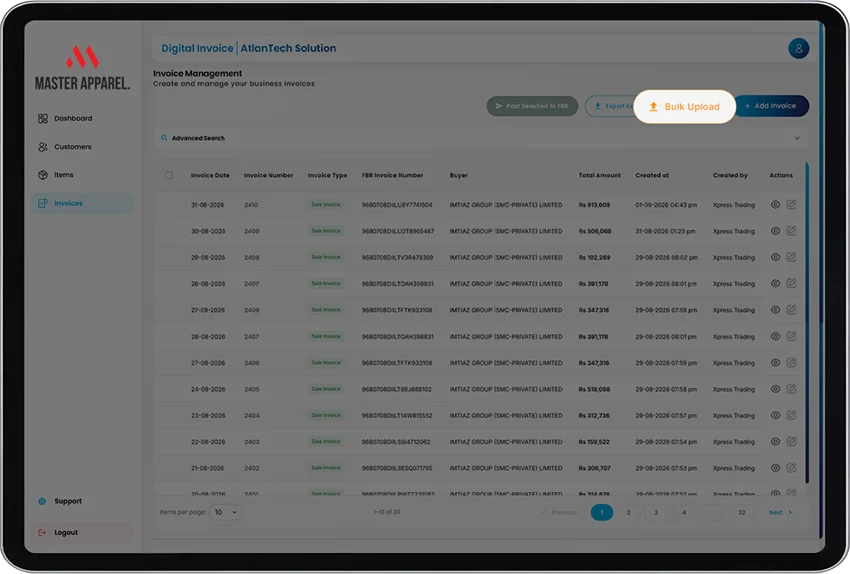Click the Dashboard grid icon in sidebar

[x=43, y=119]
